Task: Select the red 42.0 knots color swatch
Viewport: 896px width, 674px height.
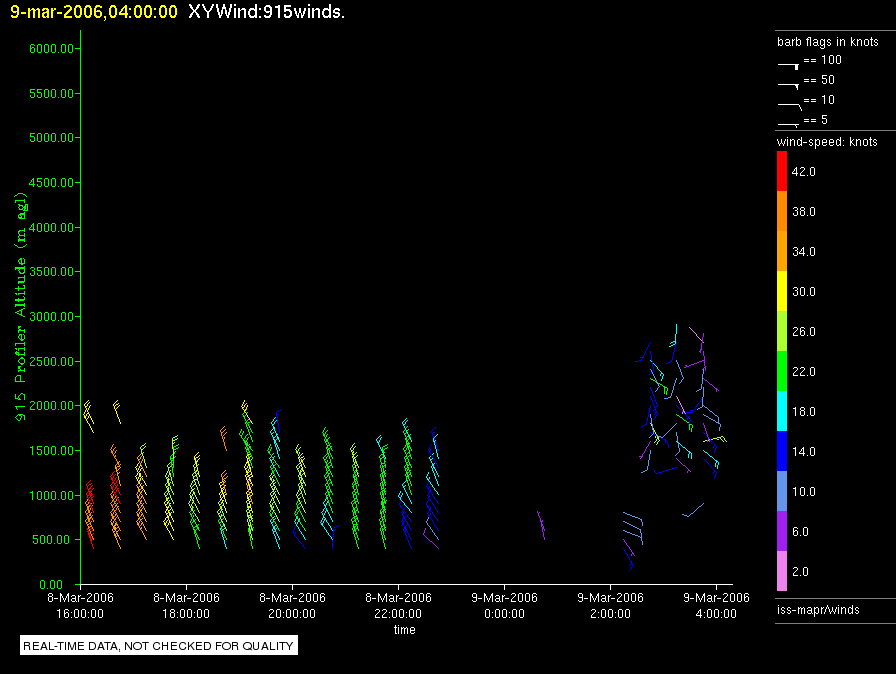Action: [782, 171]
